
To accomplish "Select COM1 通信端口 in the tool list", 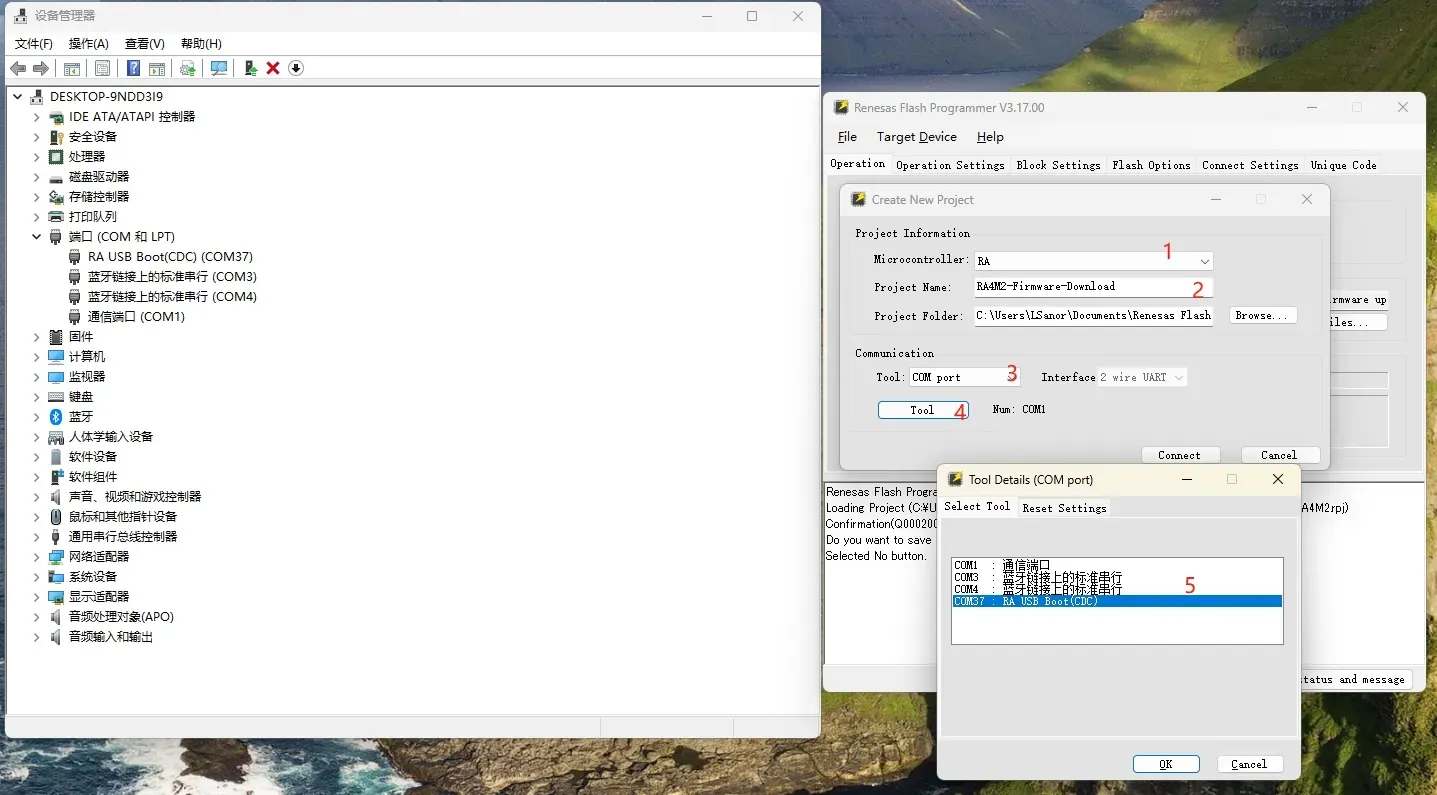I will [1001, 565].
